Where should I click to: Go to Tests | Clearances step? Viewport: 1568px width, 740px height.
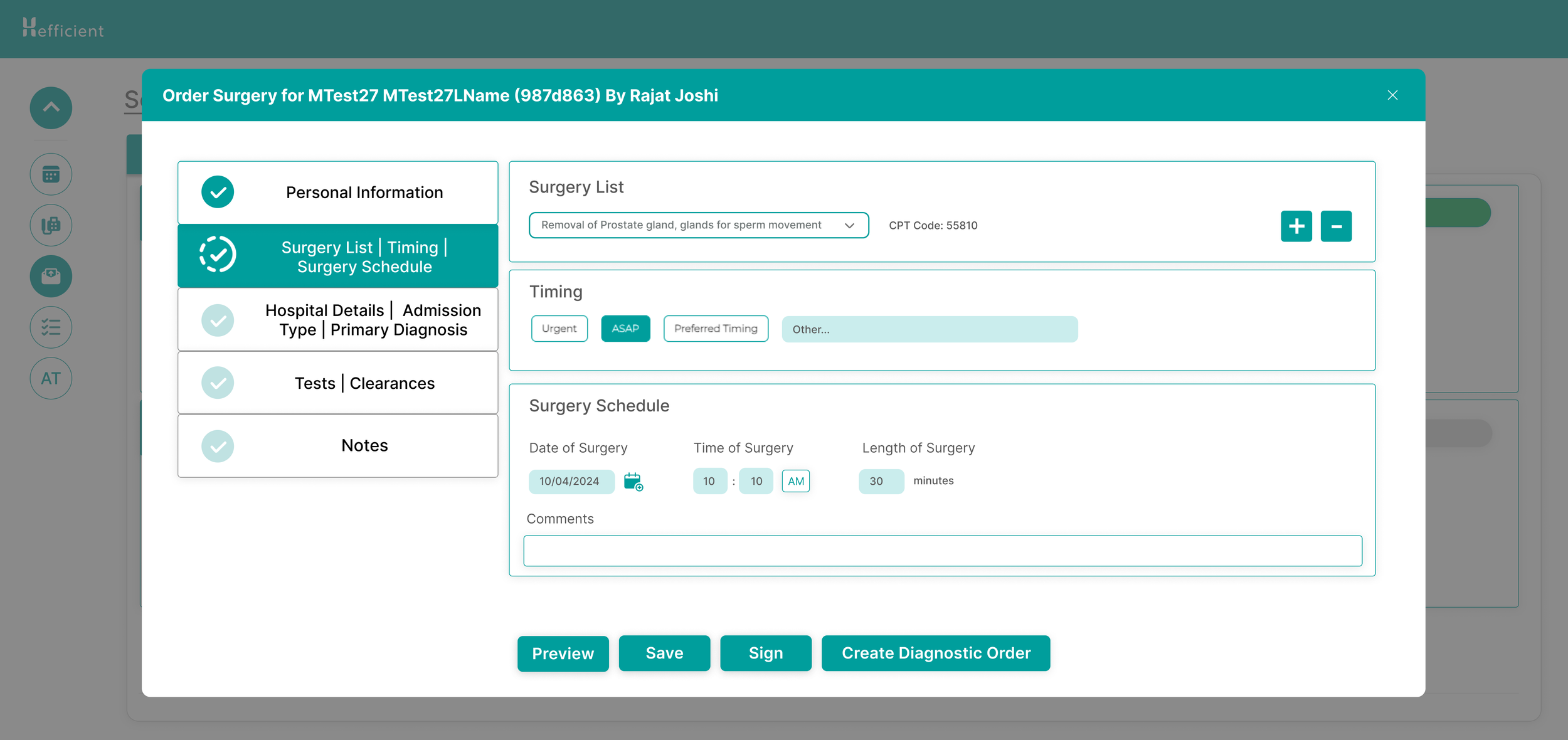(x=337, y=383)
